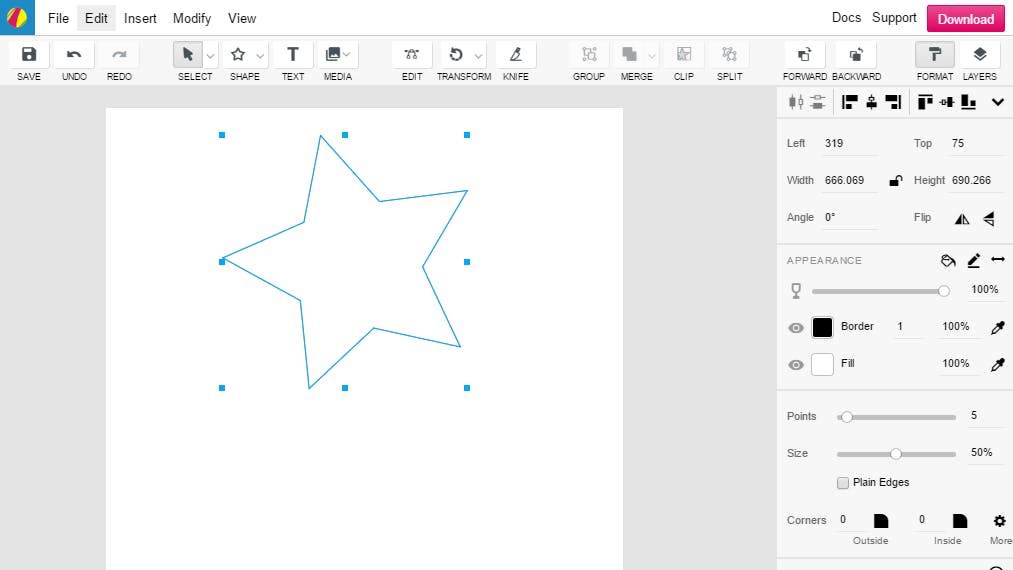Click the Clip icon

684,55
